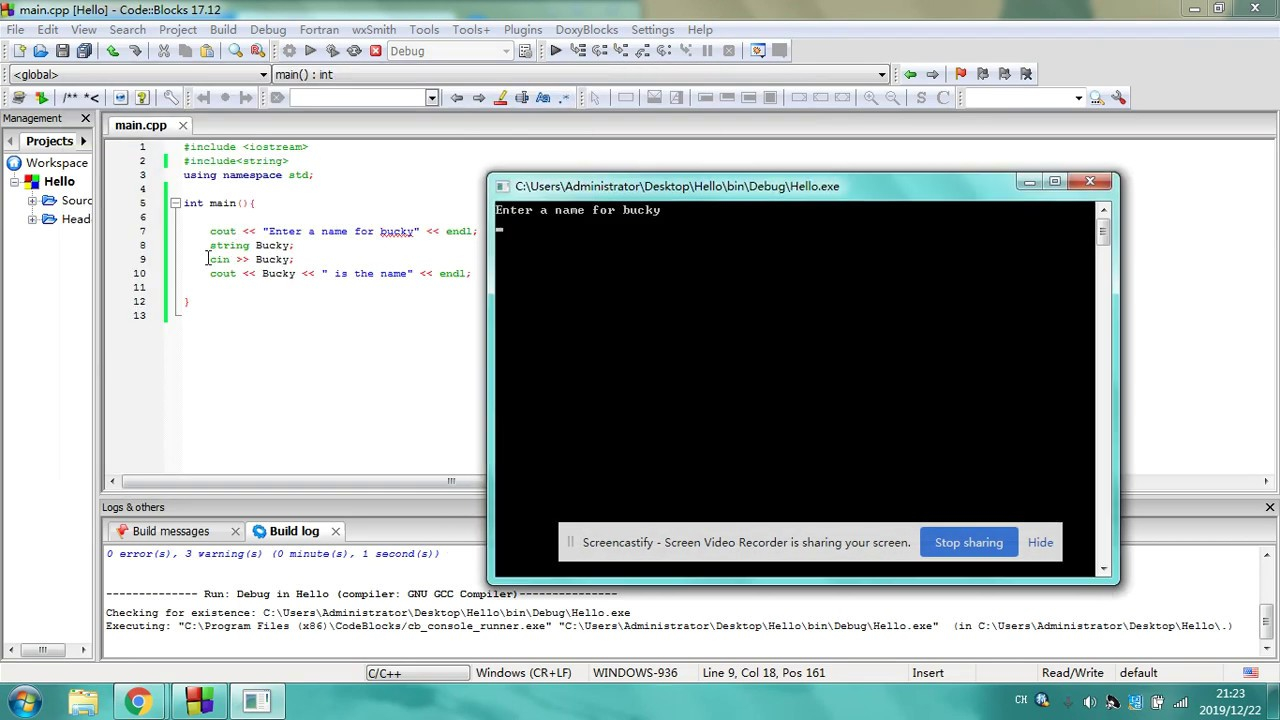1280x720 pixels.
Task: Close the main.cpp tab
Action: pos(183,125)
